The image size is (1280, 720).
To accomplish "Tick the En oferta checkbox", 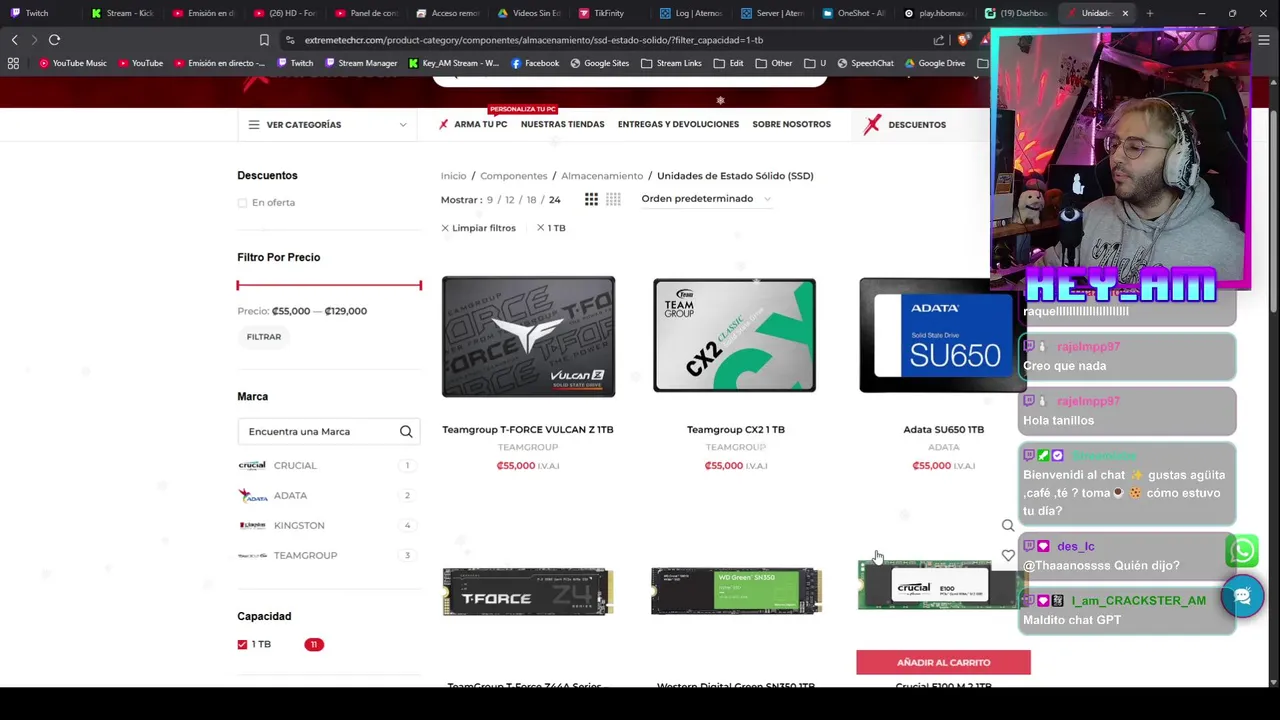I will pos(242,203).
